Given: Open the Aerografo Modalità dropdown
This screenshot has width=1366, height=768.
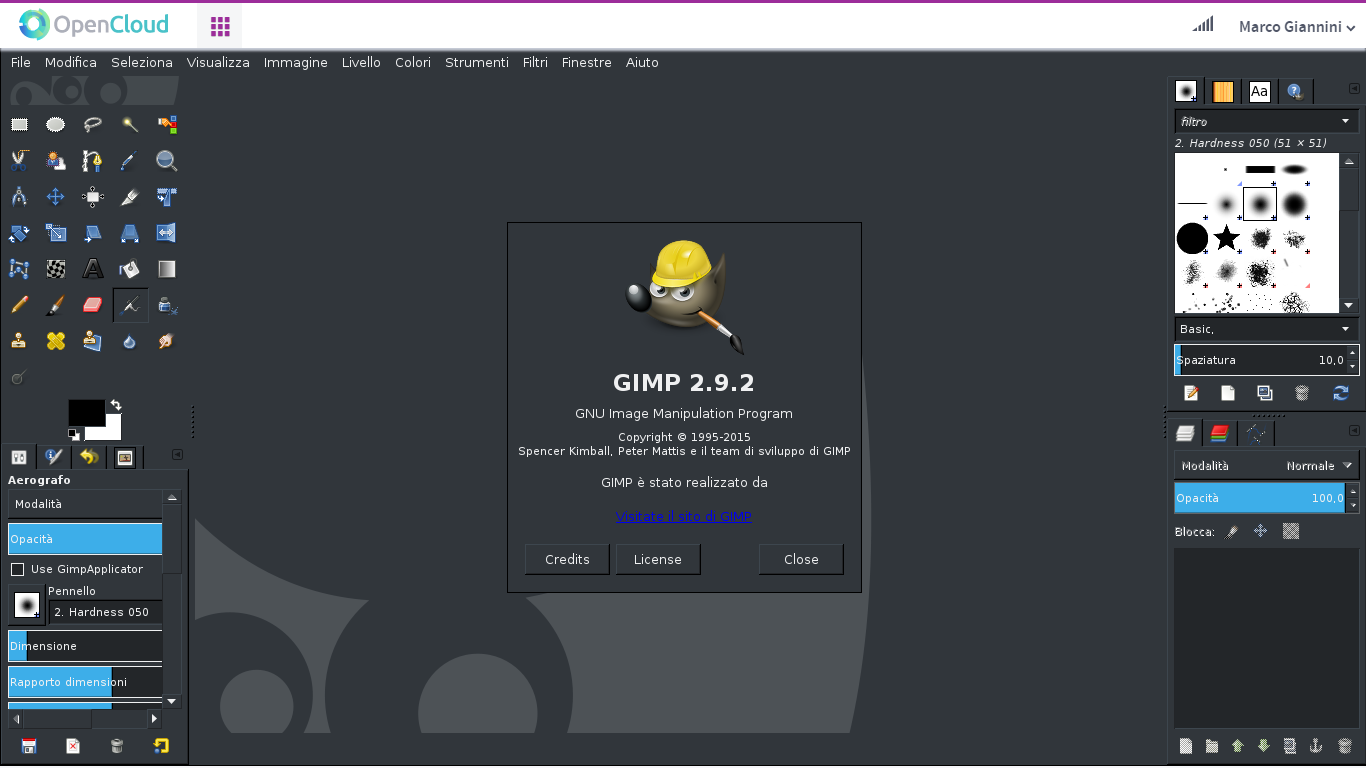Looking at the screenshot, I should click(85, 504).
